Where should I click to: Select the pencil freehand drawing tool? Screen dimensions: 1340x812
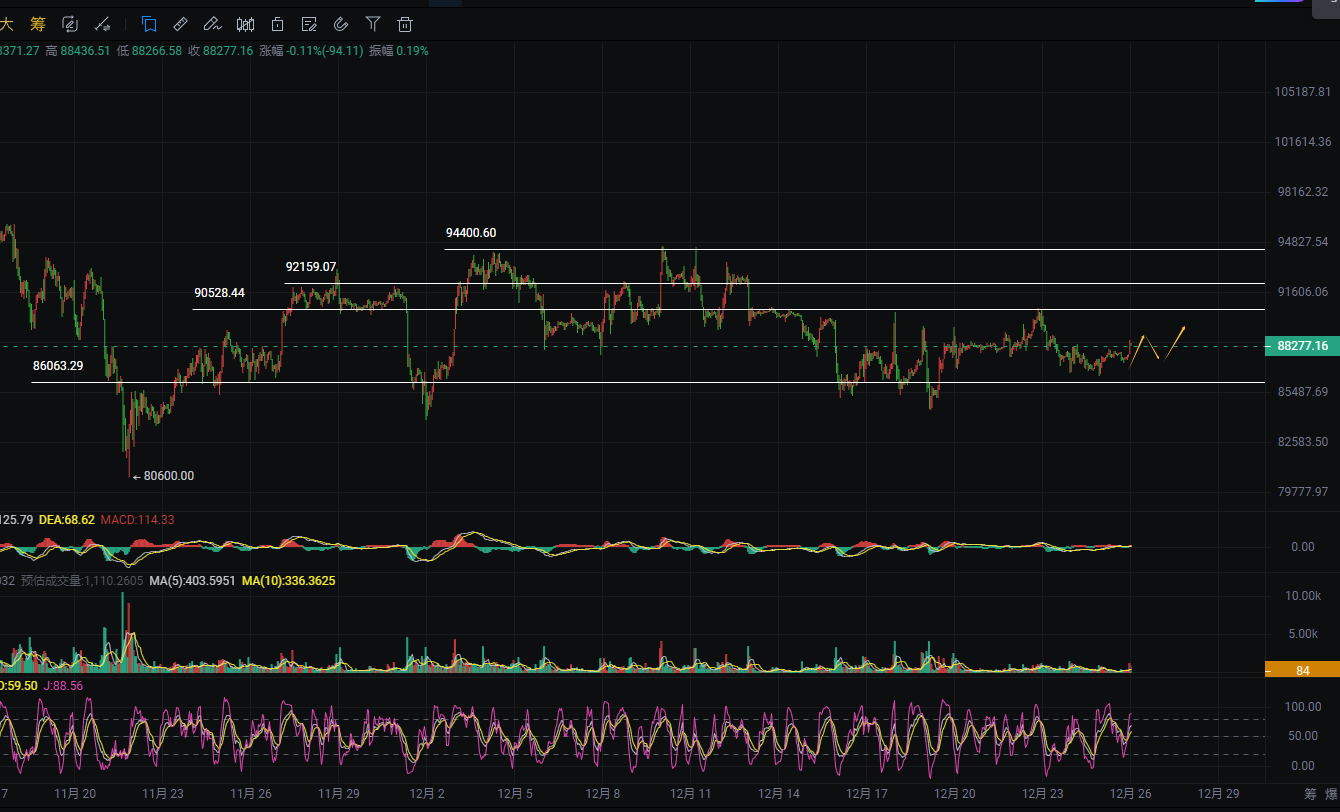pos(212,24)
